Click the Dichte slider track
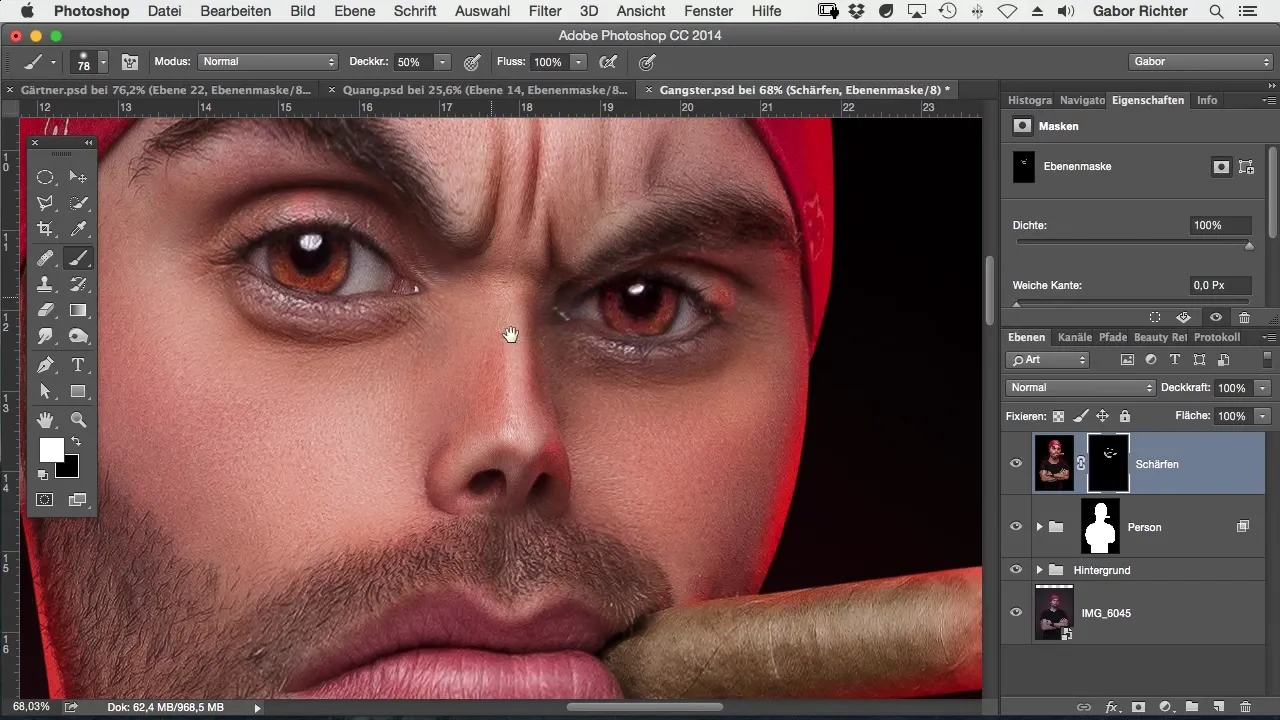Image resolution: width=1280 pixels, height=720 pixels. pyautogui.click(x=1133, y=242)
